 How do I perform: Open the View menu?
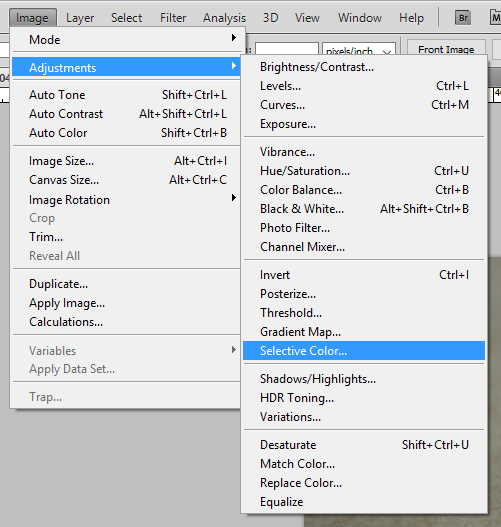tap(307, 17)
